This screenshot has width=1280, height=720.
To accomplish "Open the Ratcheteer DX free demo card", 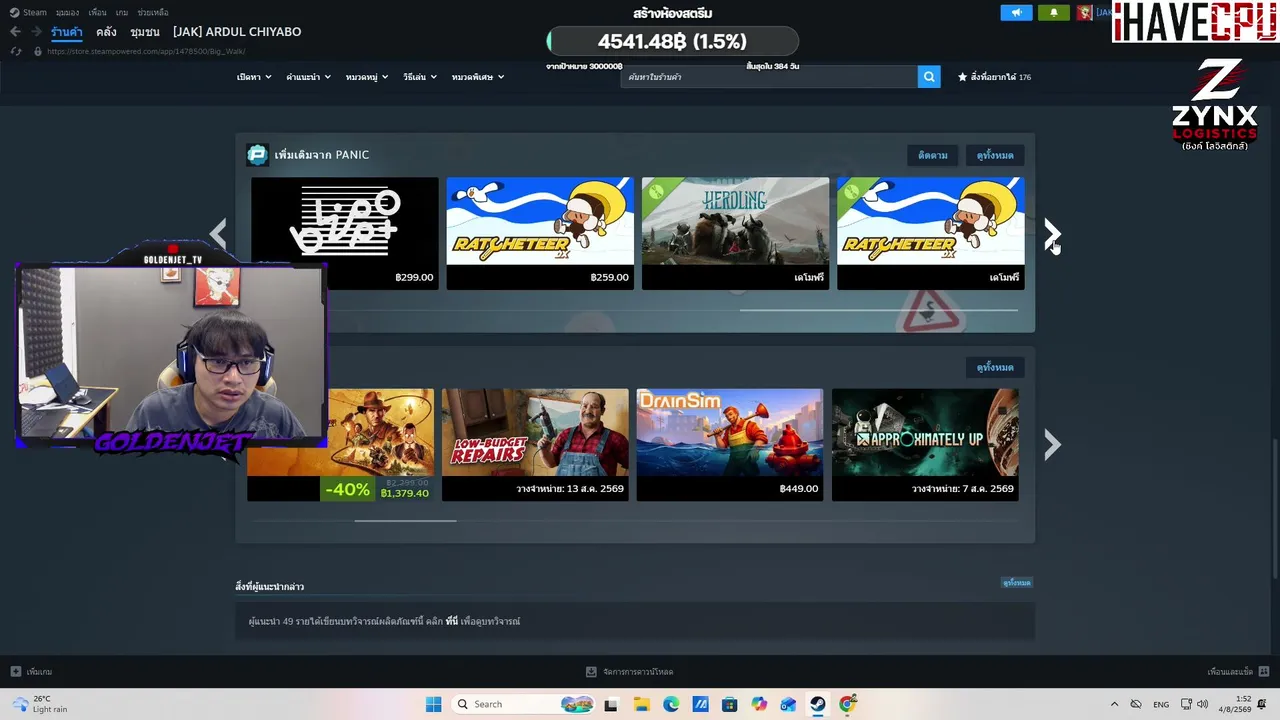I will click(930, 233).
